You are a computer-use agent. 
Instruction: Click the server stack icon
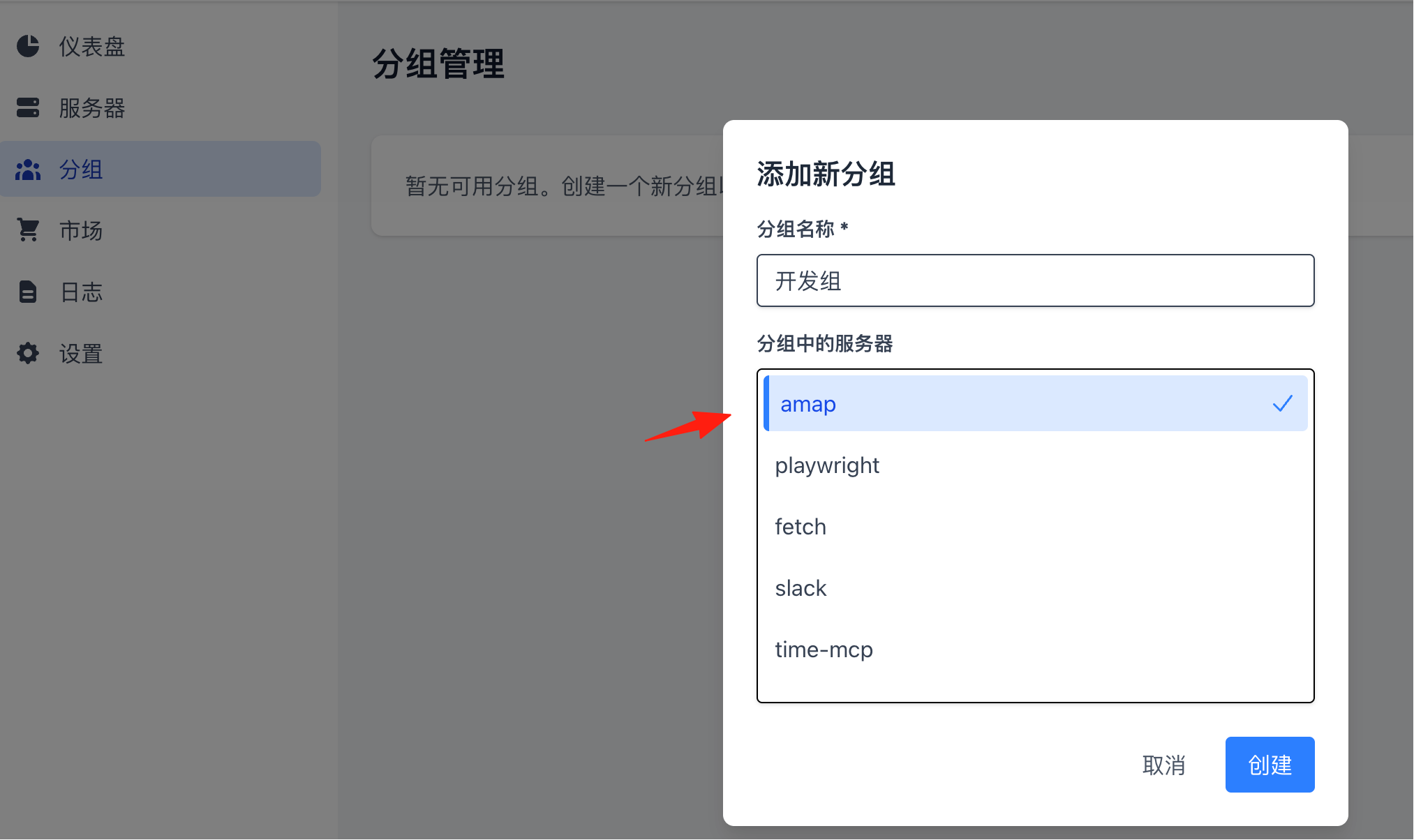(x=28, y=107)
